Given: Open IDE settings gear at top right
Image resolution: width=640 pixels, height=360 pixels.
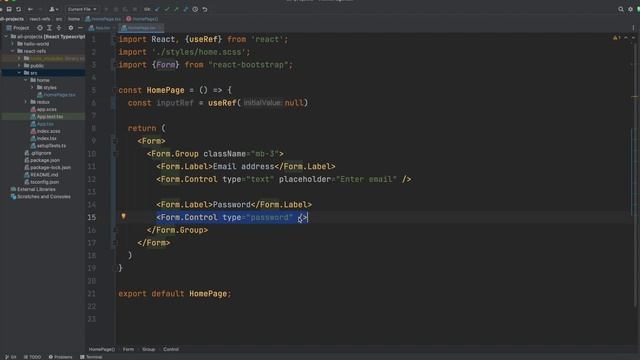Looking at the screenshot, I should coord(631,9).
